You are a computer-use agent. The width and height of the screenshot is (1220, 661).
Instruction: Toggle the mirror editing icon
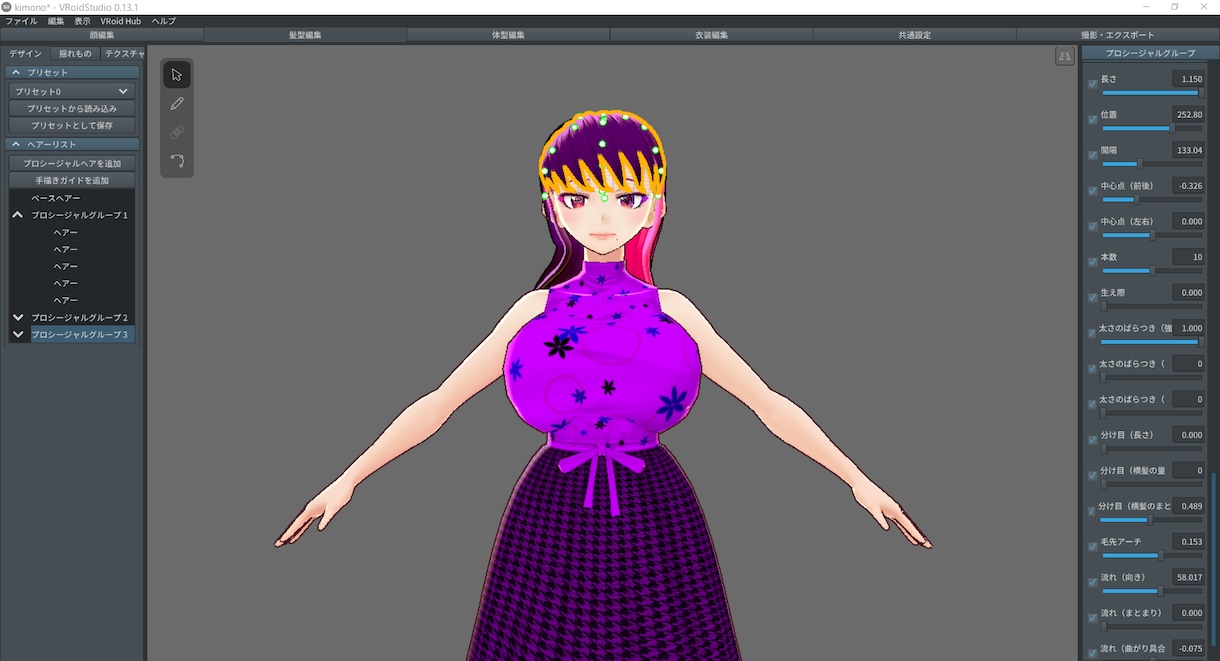pos(1064,57)
